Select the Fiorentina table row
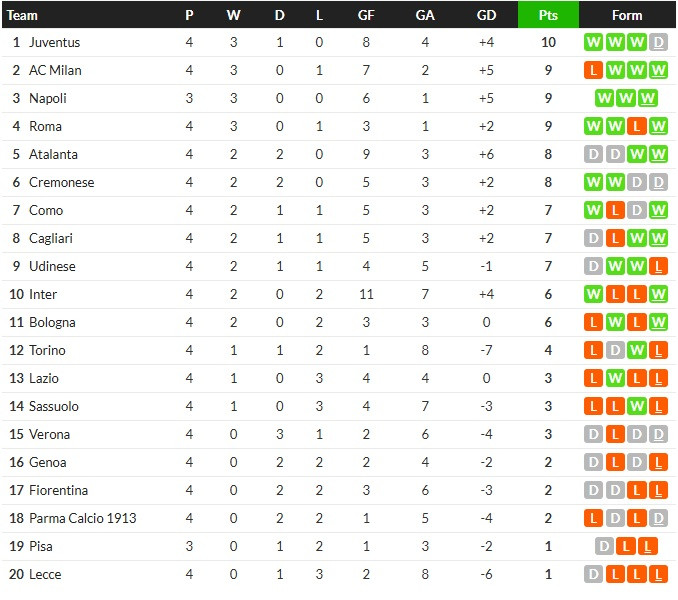Image resolution: width=678 pixels, height=600 pixels. 339,490
